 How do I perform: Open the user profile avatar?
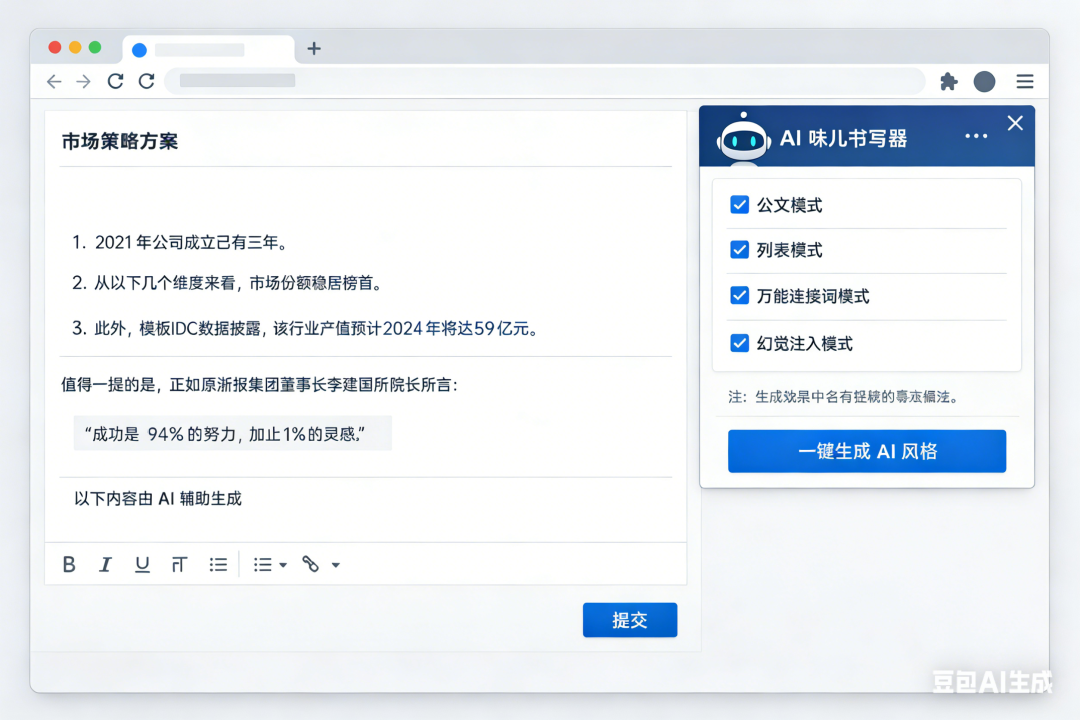984,81
